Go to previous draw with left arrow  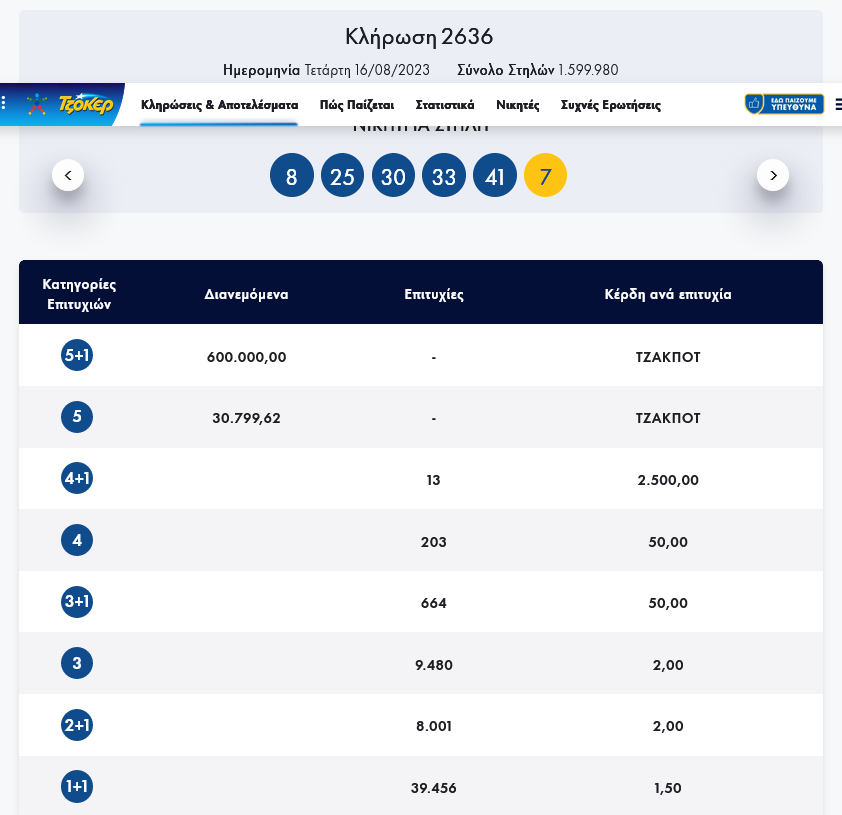[x=68, y=175]
